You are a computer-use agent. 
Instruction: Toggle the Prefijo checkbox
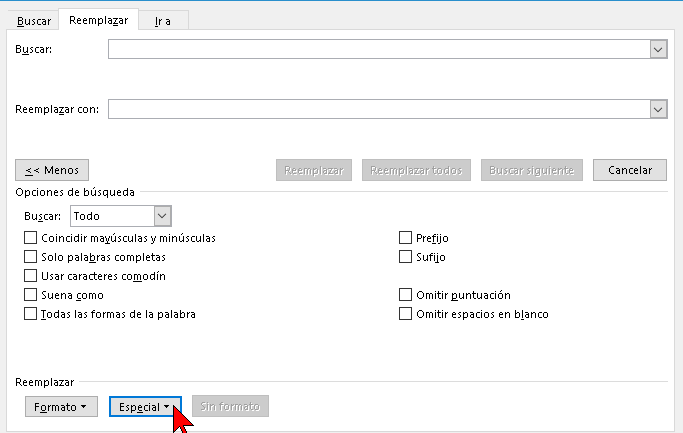405,238
